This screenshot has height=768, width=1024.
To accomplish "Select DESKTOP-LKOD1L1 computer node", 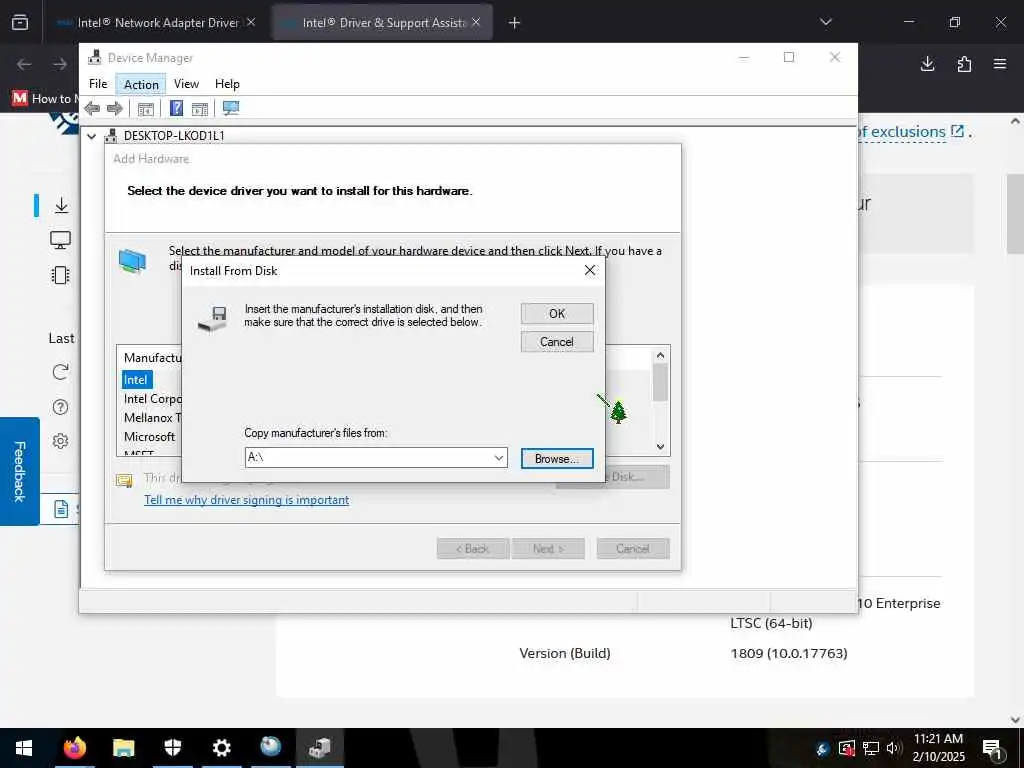I will pos(174,136).
